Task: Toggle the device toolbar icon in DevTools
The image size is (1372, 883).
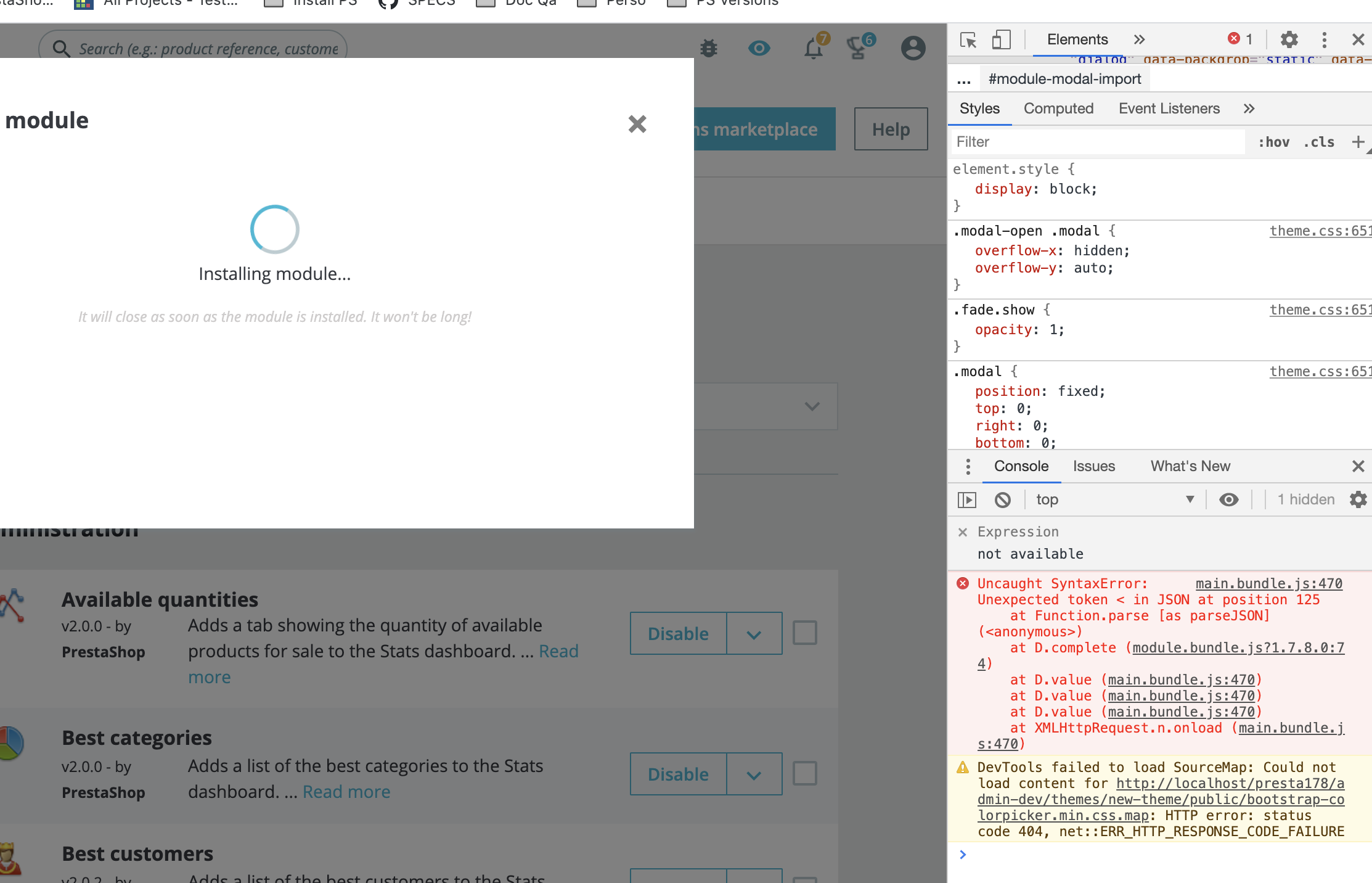Action: pos(1001,39)
